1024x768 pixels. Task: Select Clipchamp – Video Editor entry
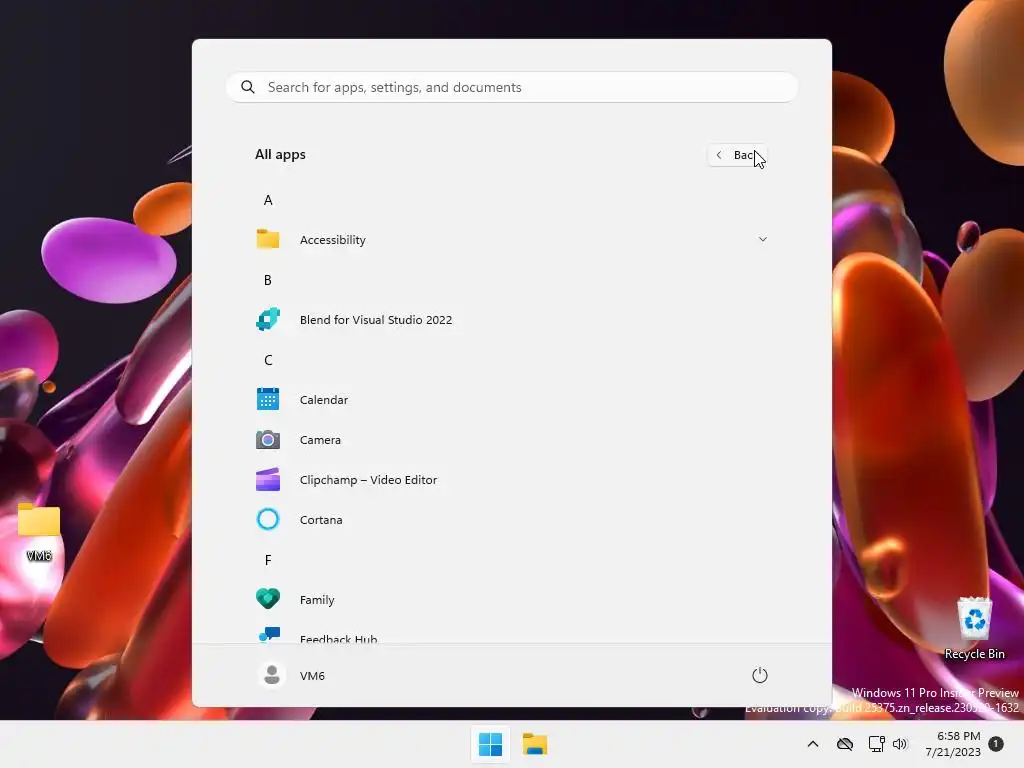[511, 479]
